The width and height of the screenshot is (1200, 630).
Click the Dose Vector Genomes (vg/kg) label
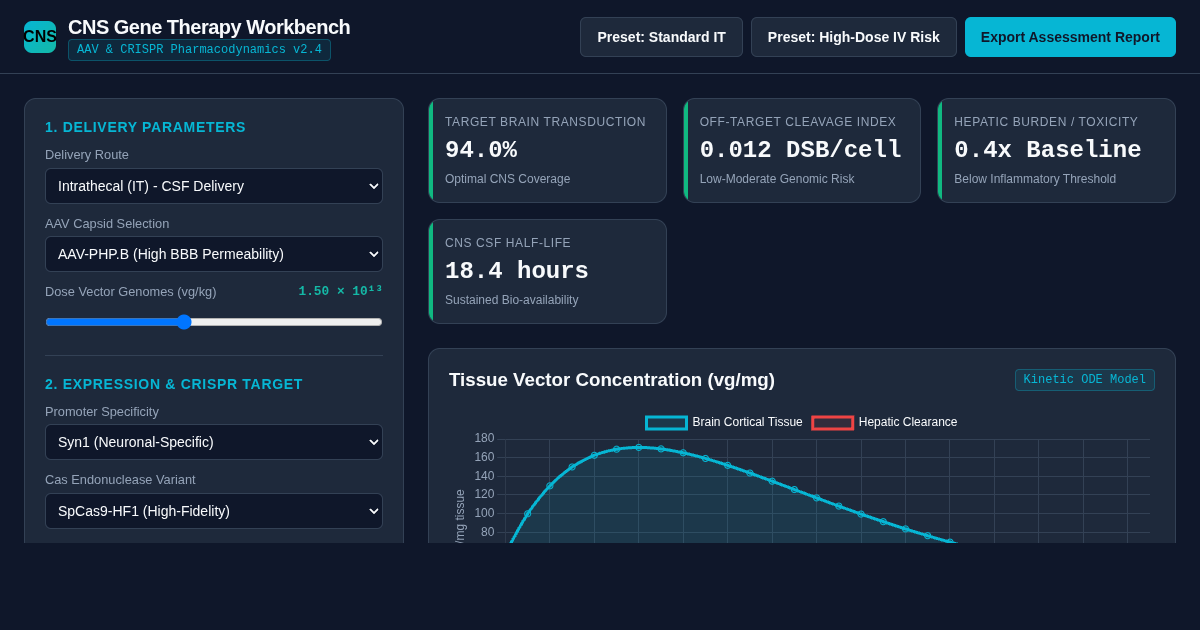click(x=130, y=292)
